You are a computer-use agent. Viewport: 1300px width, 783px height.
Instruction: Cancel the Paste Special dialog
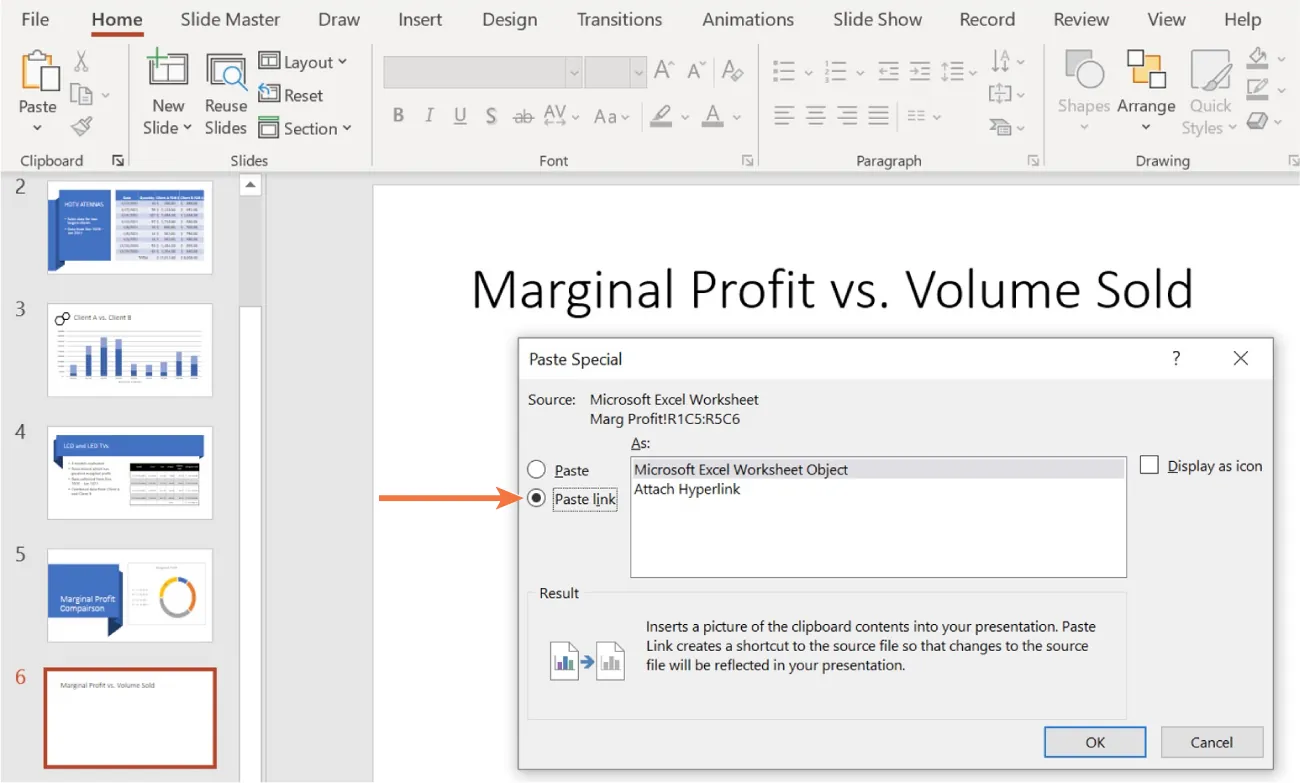click(x=1211, y=741)
